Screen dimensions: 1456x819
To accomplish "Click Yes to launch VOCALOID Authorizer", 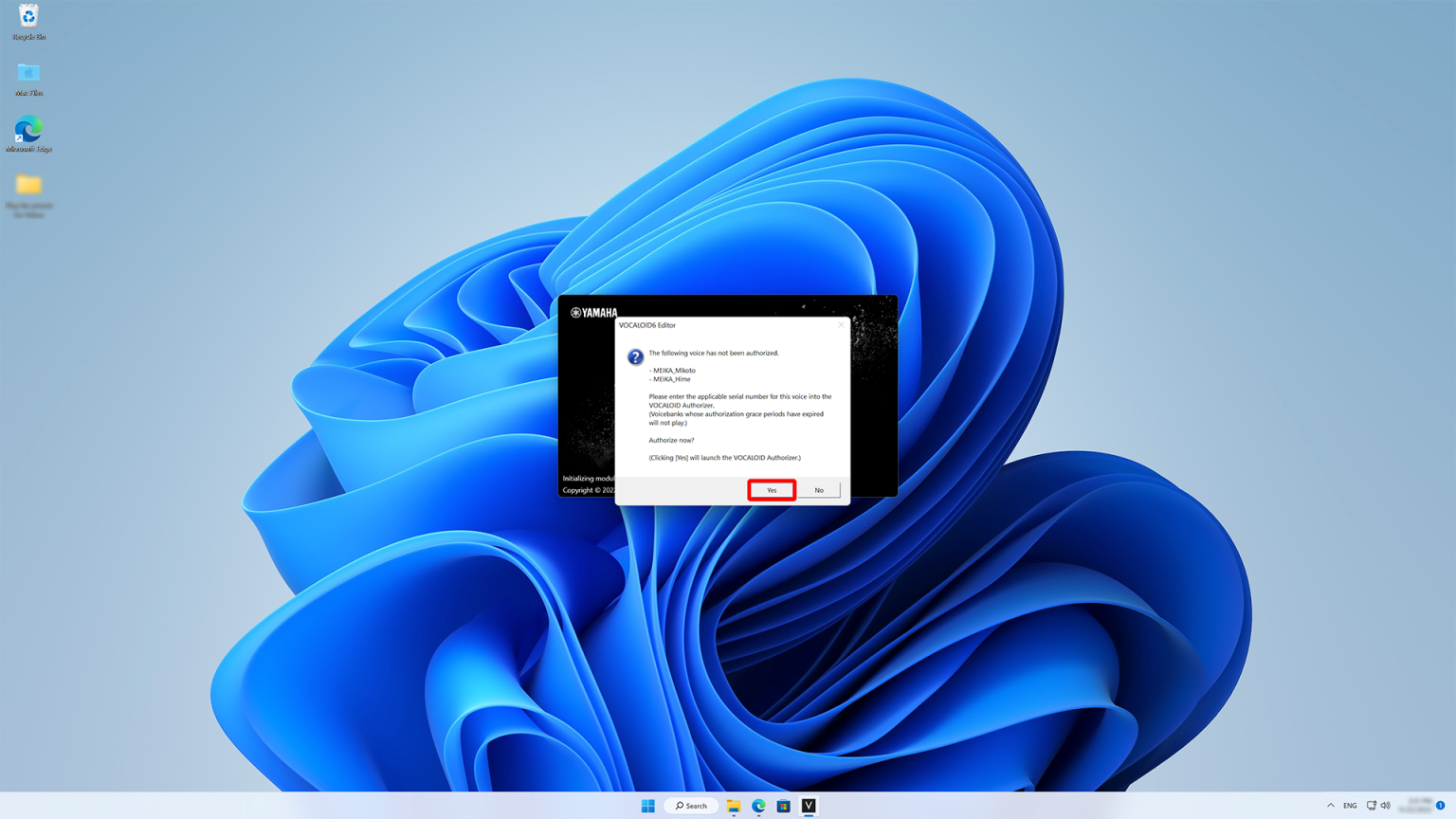I will [771, 490].
